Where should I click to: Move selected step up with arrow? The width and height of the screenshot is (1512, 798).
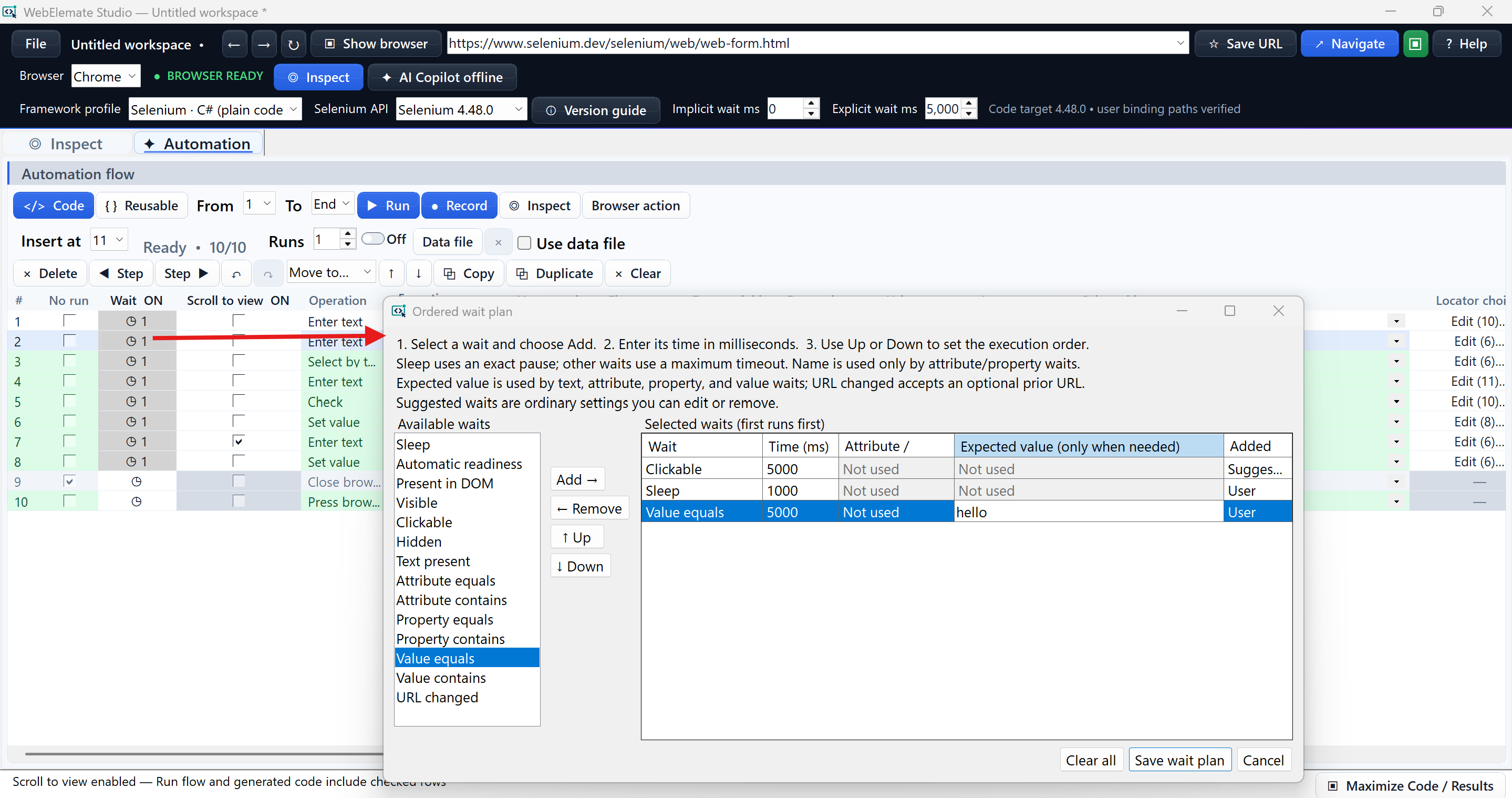(x=391, y=274)
